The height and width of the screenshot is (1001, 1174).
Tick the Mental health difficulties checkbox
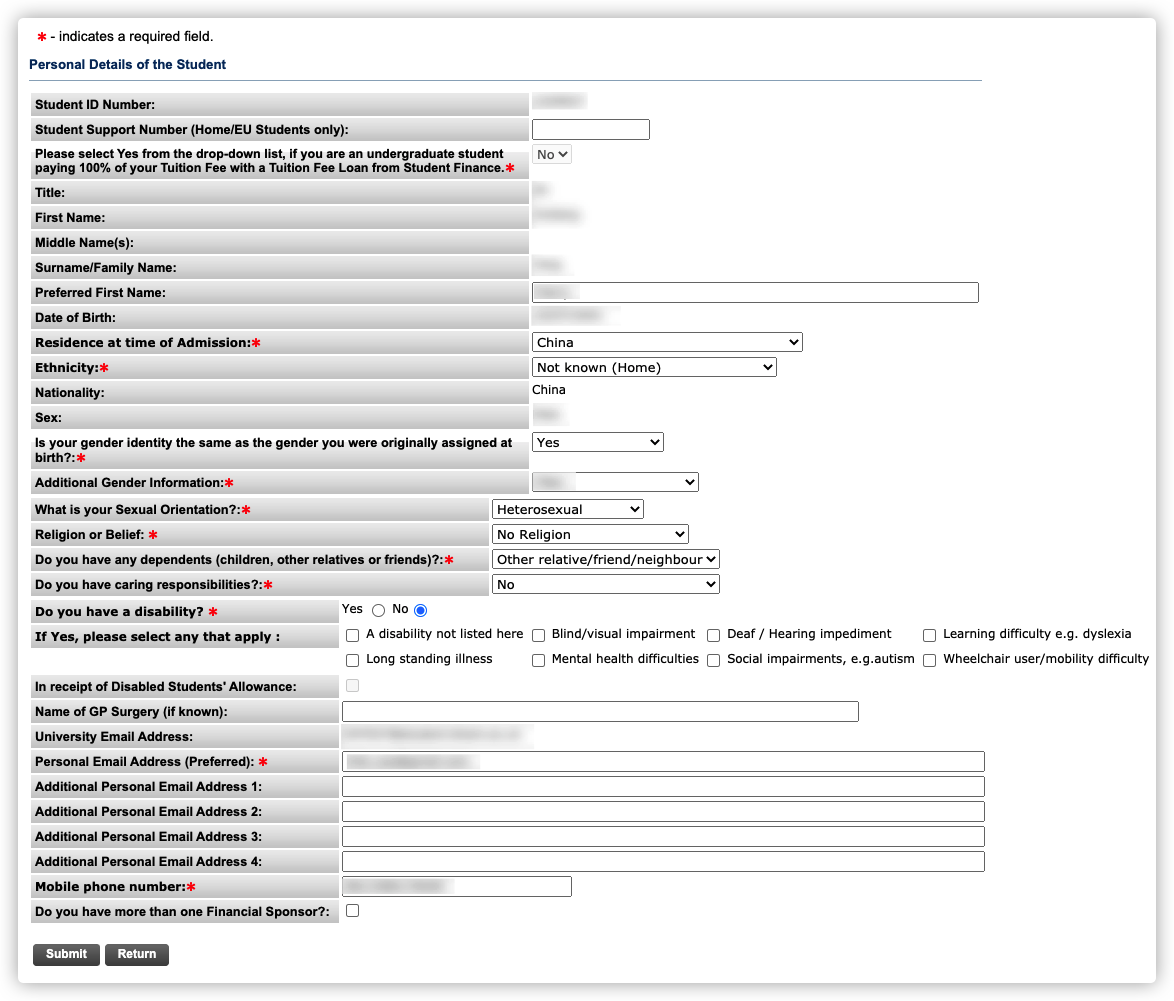(538, 660)
